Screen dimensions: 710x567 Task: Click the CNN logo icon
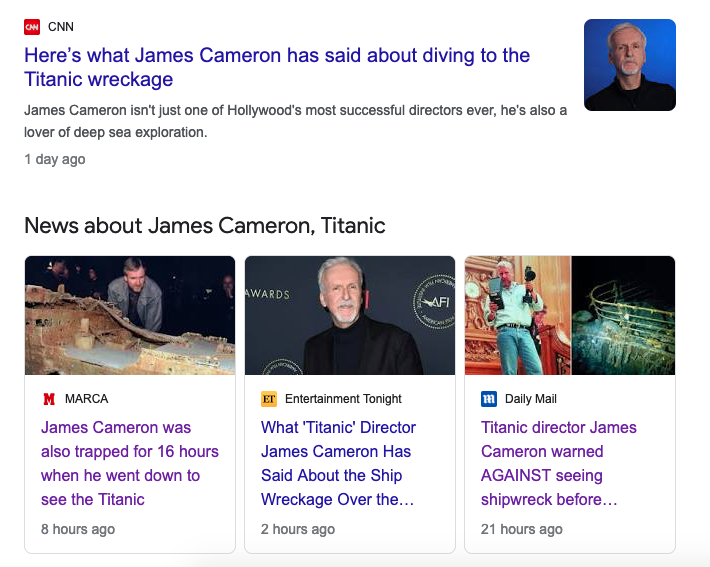[32, 27]
